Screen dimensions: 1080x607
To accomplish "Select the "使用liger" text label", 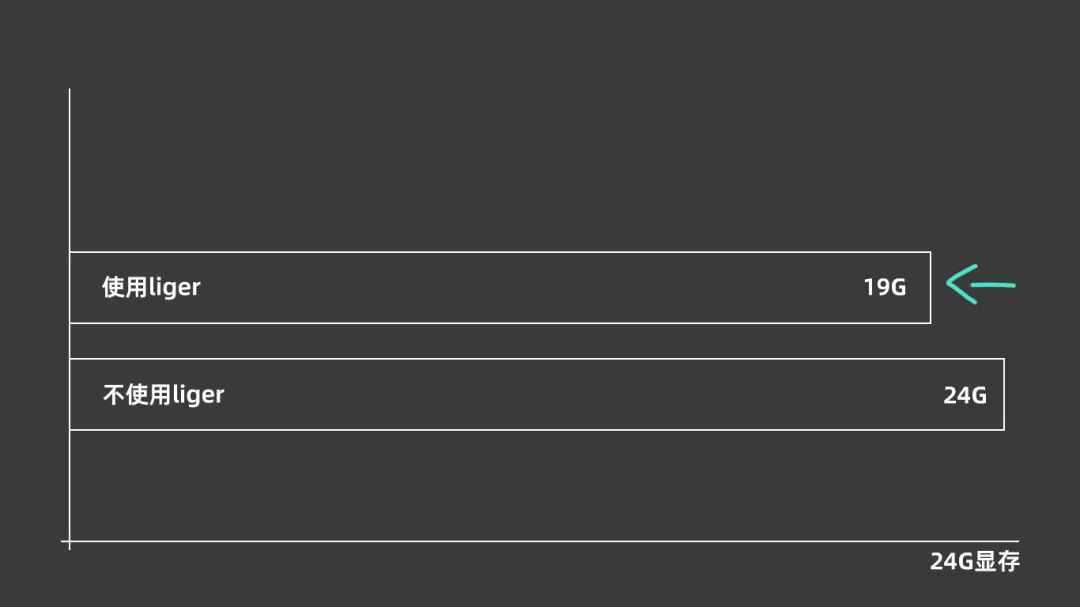I will pyautogui.click(x=151, y=287).
